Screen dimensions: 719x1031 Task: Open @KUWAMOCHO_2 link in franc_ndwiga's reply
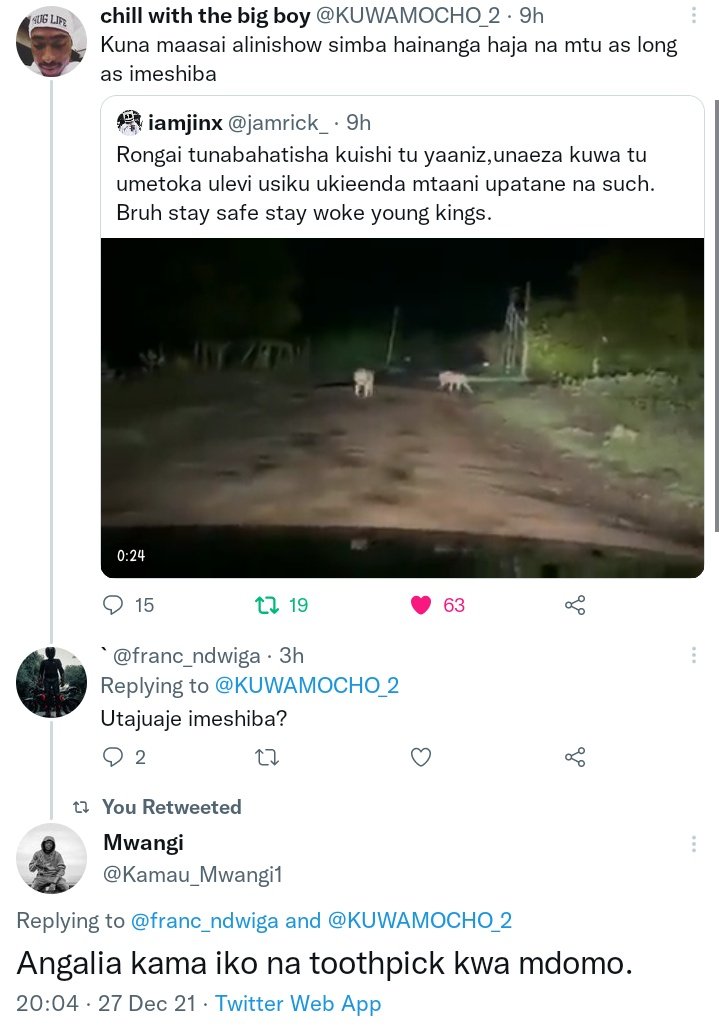tap(307, 686)
